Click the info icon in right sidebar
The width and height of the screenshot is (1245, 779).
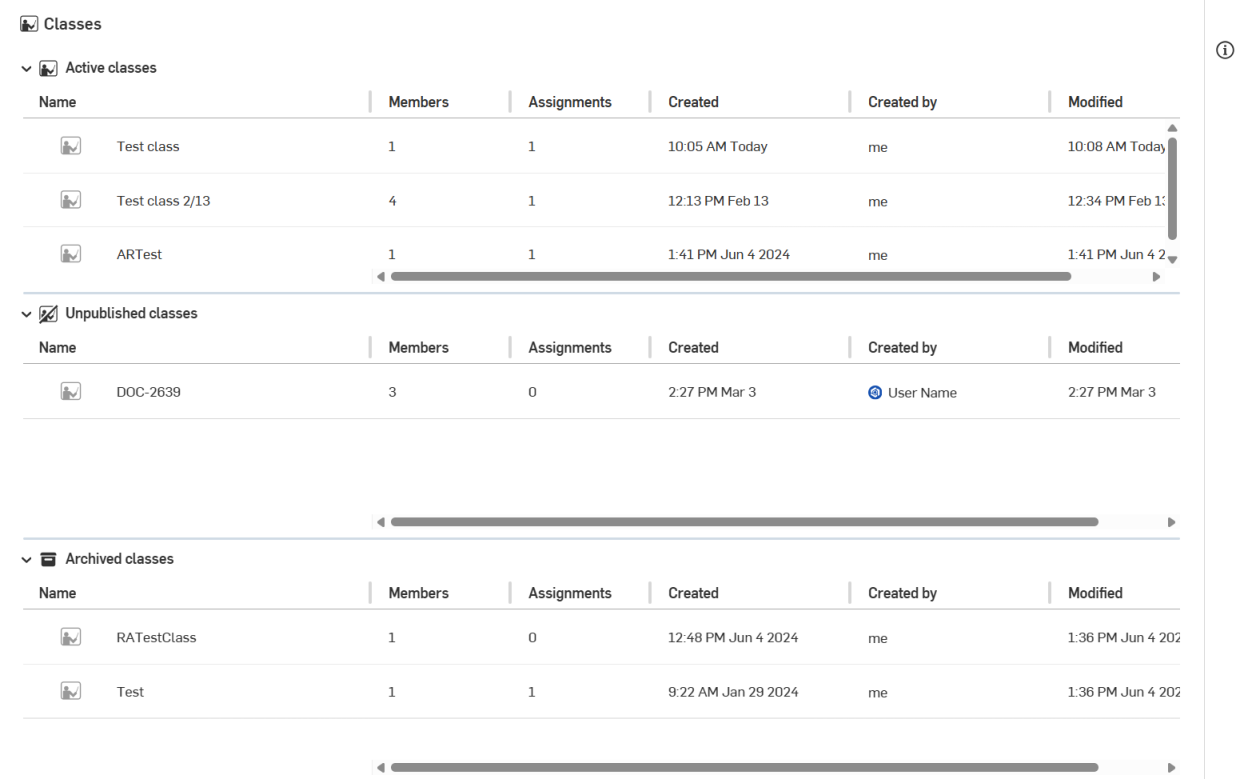tap(1224, 51)
